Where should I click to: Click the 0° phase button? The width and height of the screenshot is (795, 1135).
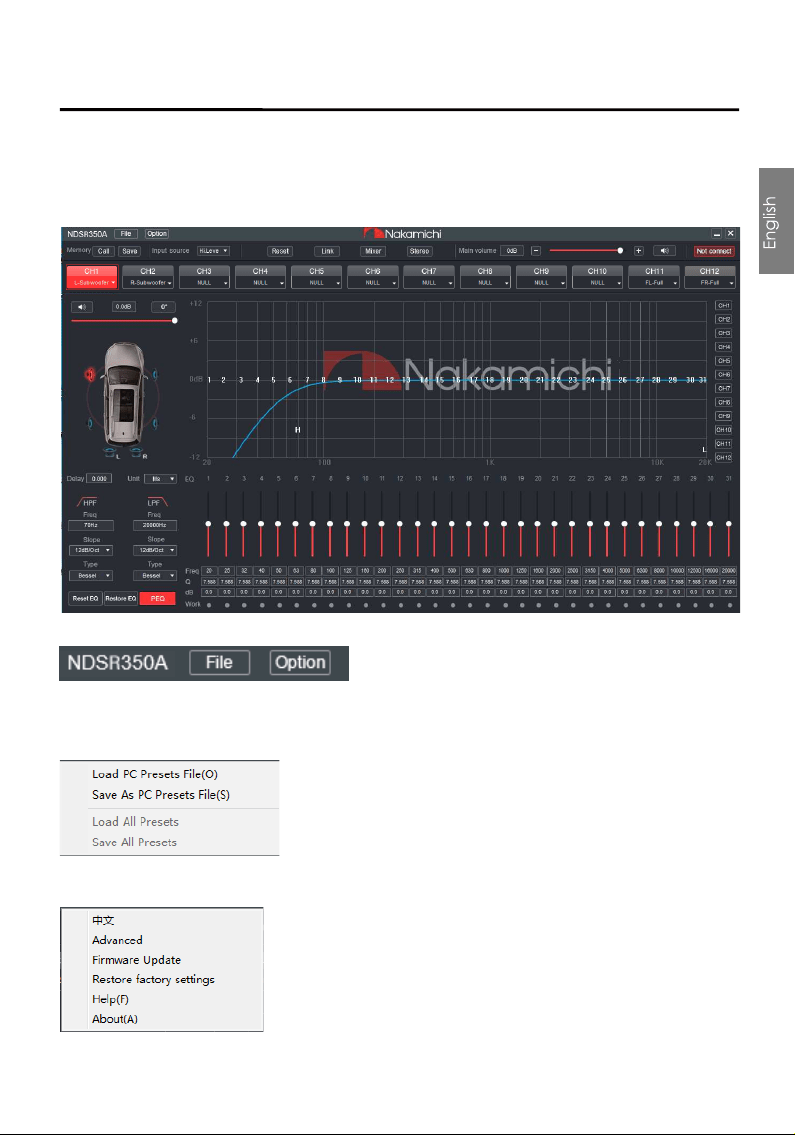(164, 307)
